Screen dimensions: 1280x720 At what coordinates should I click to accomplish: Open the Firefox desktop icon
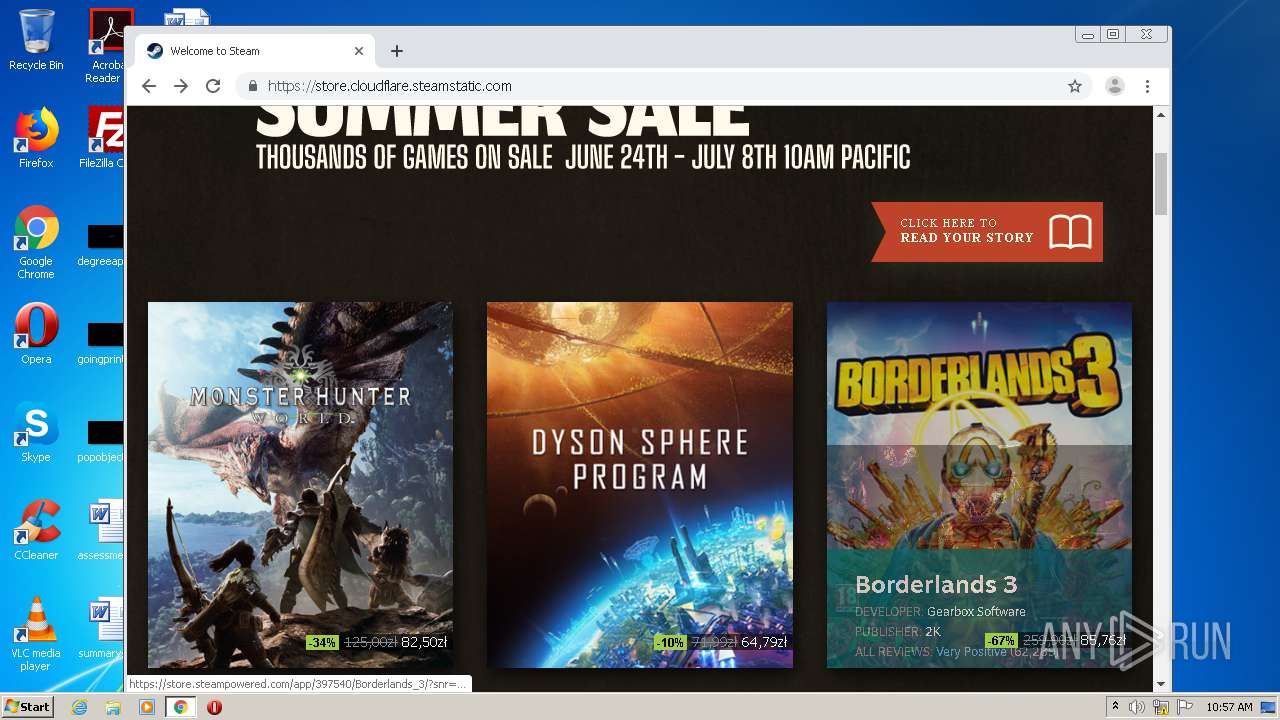pos(36,138)
